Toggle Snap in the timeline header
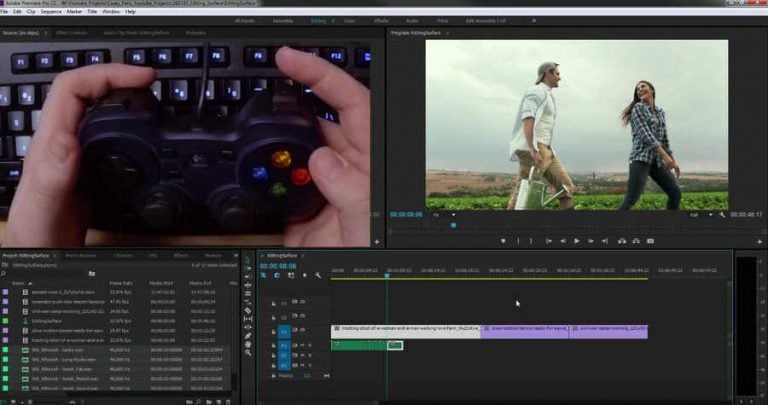This screenshot has width=768, height=405. click(x=277, y=276)
